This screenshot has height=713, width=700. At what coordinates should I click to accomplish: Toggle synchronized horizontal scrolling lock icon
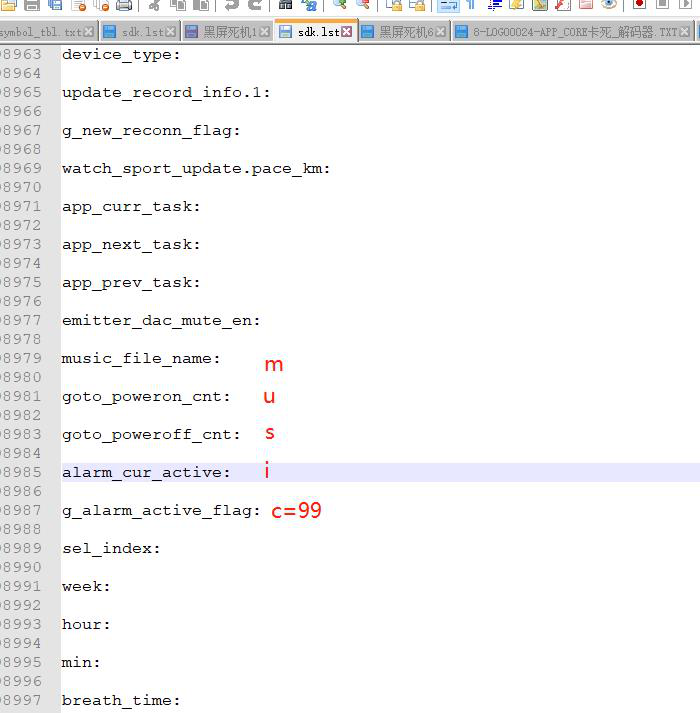point(417,5)
